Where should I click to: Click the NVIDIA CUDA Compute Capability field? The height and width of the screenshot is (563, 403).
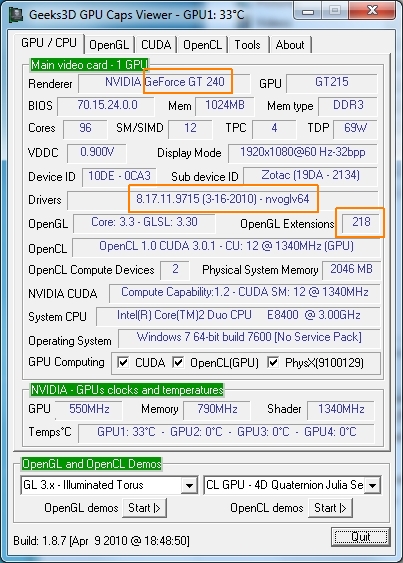245,293
